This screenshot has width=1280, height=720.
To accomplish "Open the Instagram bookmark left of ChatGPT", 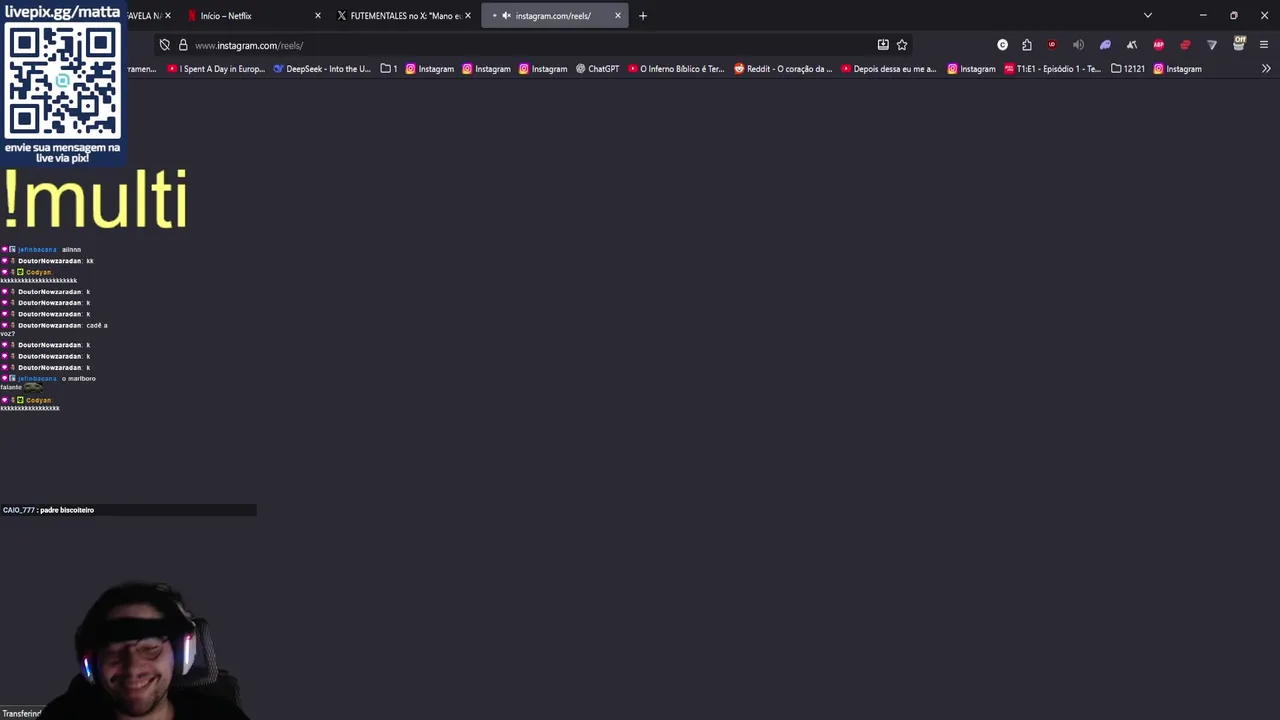I will coord(542,69).
